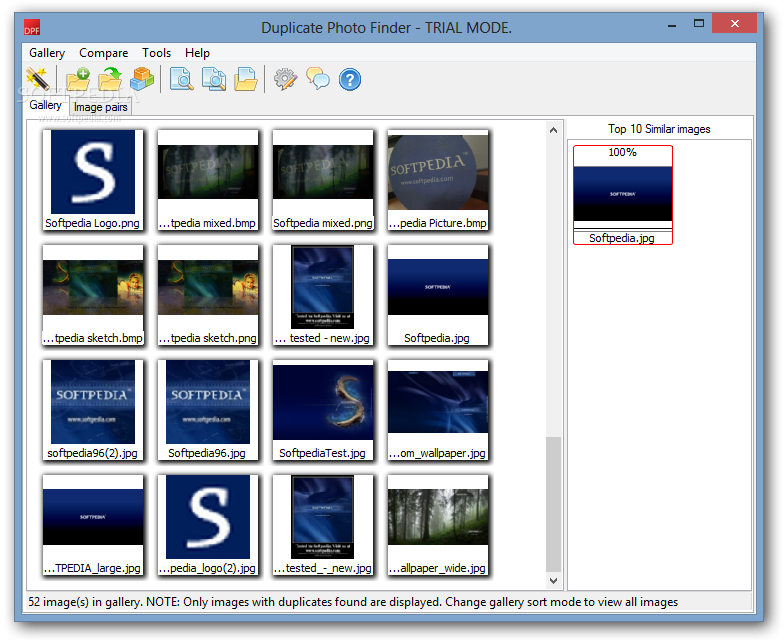Click the single document magnifier search icon

pos(182,79)
